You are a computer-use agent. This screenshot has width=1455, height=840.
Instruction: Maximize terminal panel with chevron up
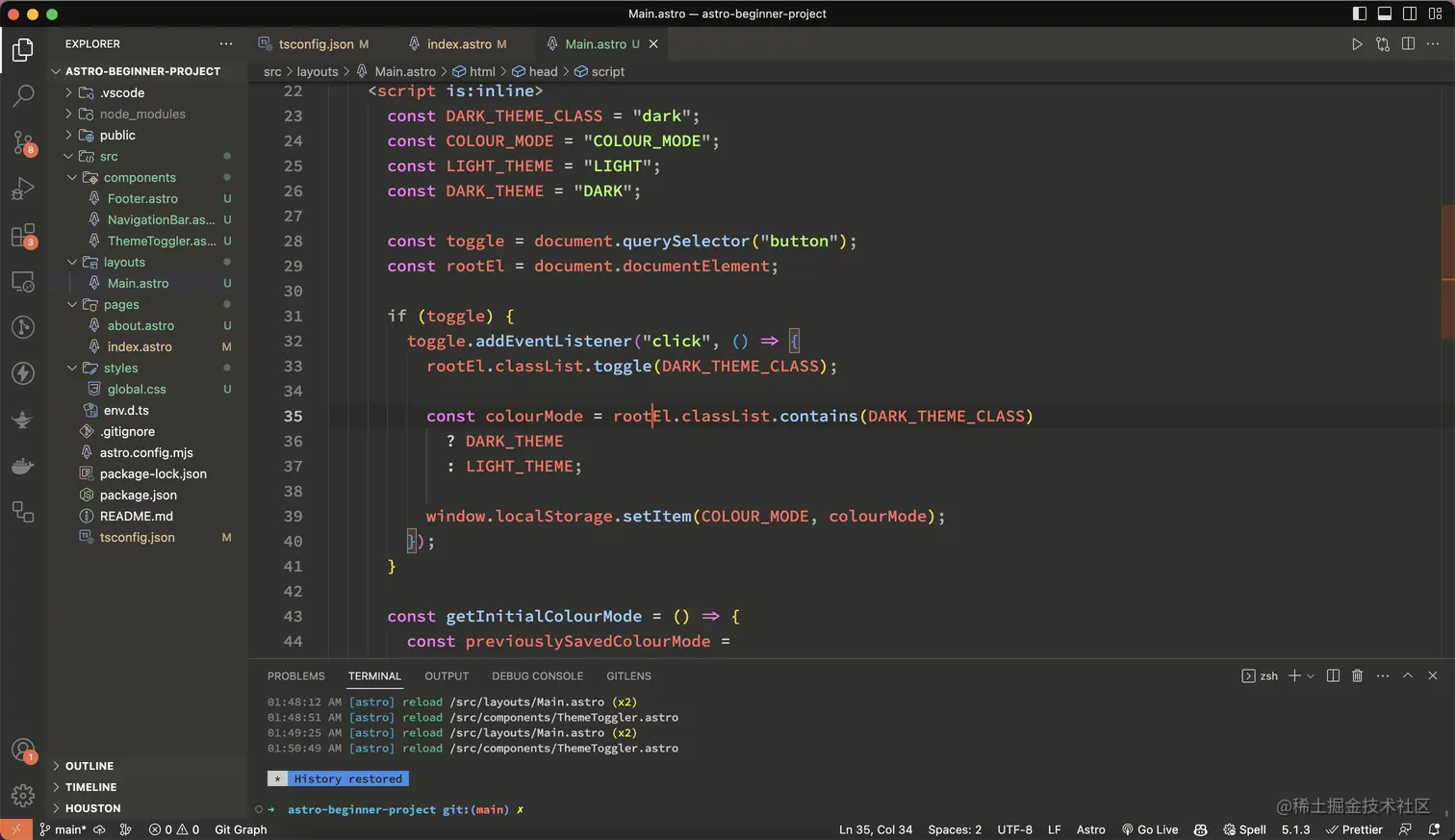click(1408, 675)
